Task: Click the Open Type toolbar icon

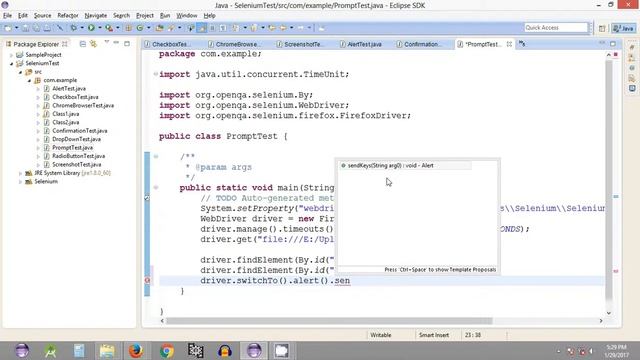Action: pyautogui.click(x=160, y=28)
